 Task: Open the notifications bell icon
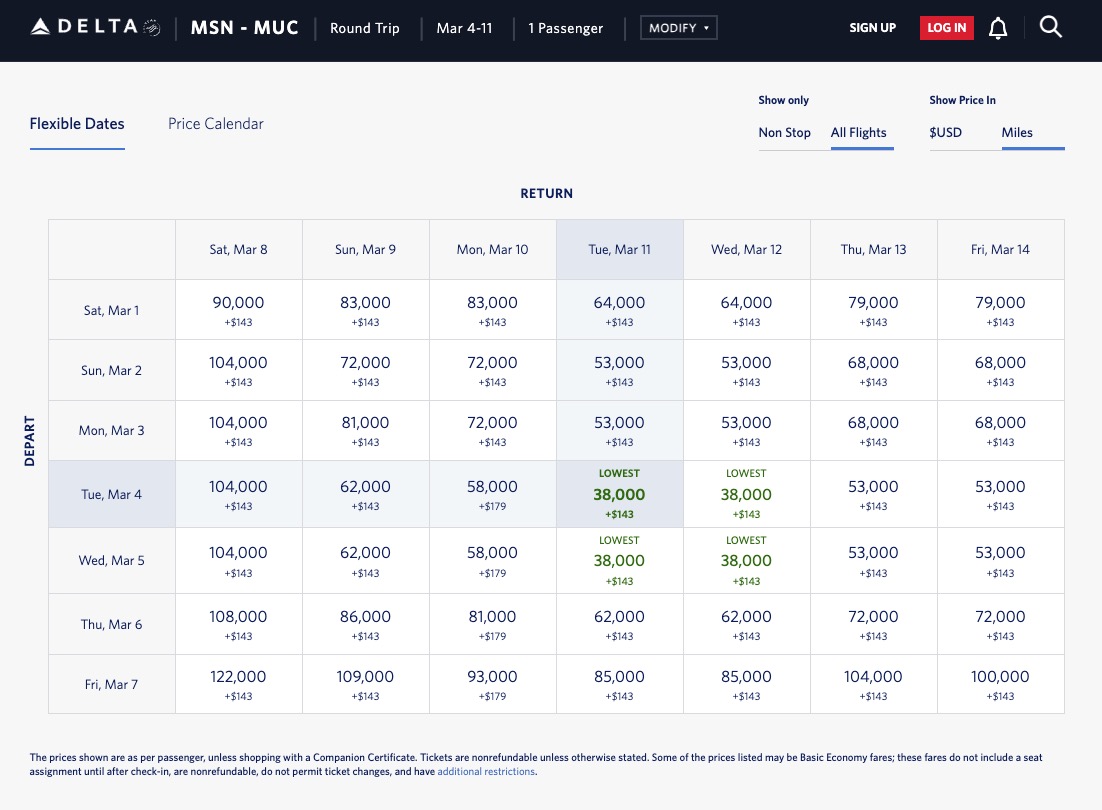click(x=998, y=28)
